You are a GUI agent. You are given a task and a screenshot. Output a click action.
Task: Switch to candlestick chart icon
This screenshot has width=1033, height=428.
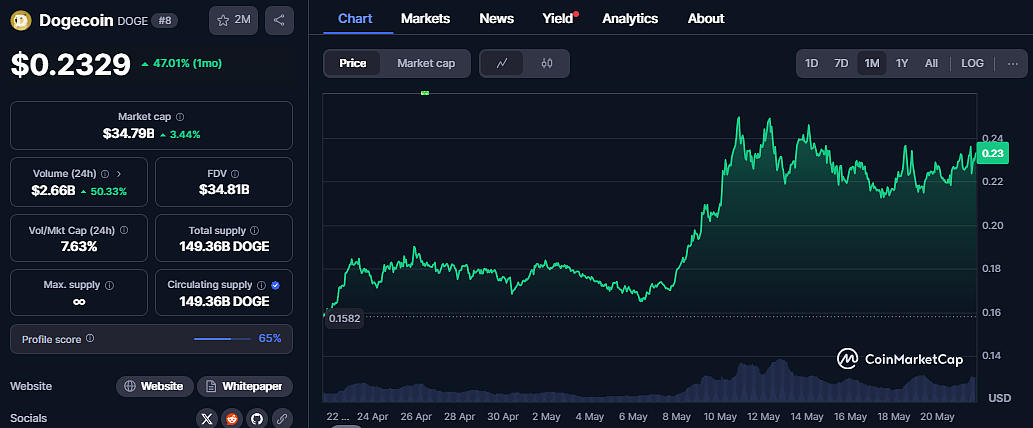click(547, 63)
